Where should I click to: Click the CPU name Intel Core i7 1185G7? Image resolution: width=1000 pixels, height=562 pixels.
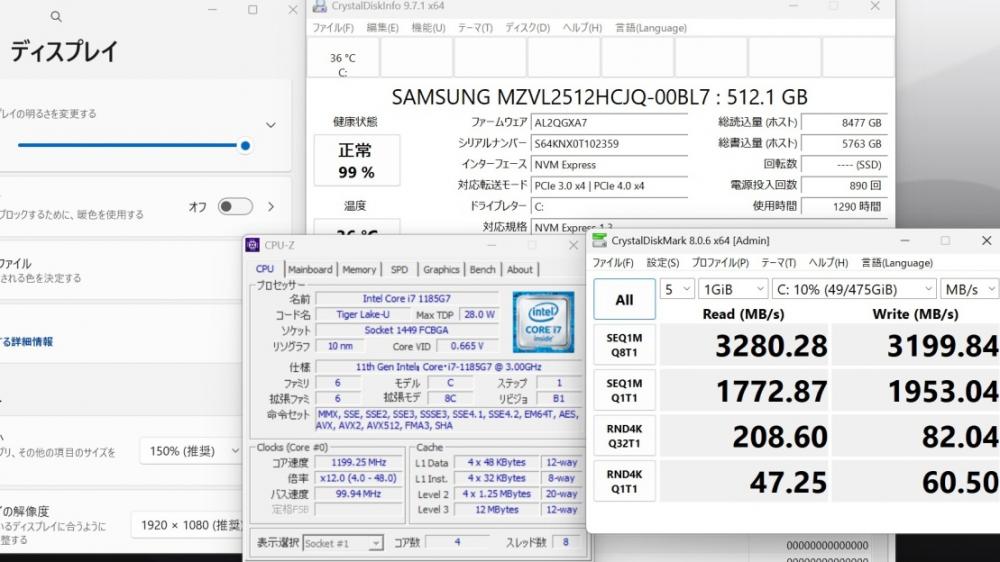point(407,299)
